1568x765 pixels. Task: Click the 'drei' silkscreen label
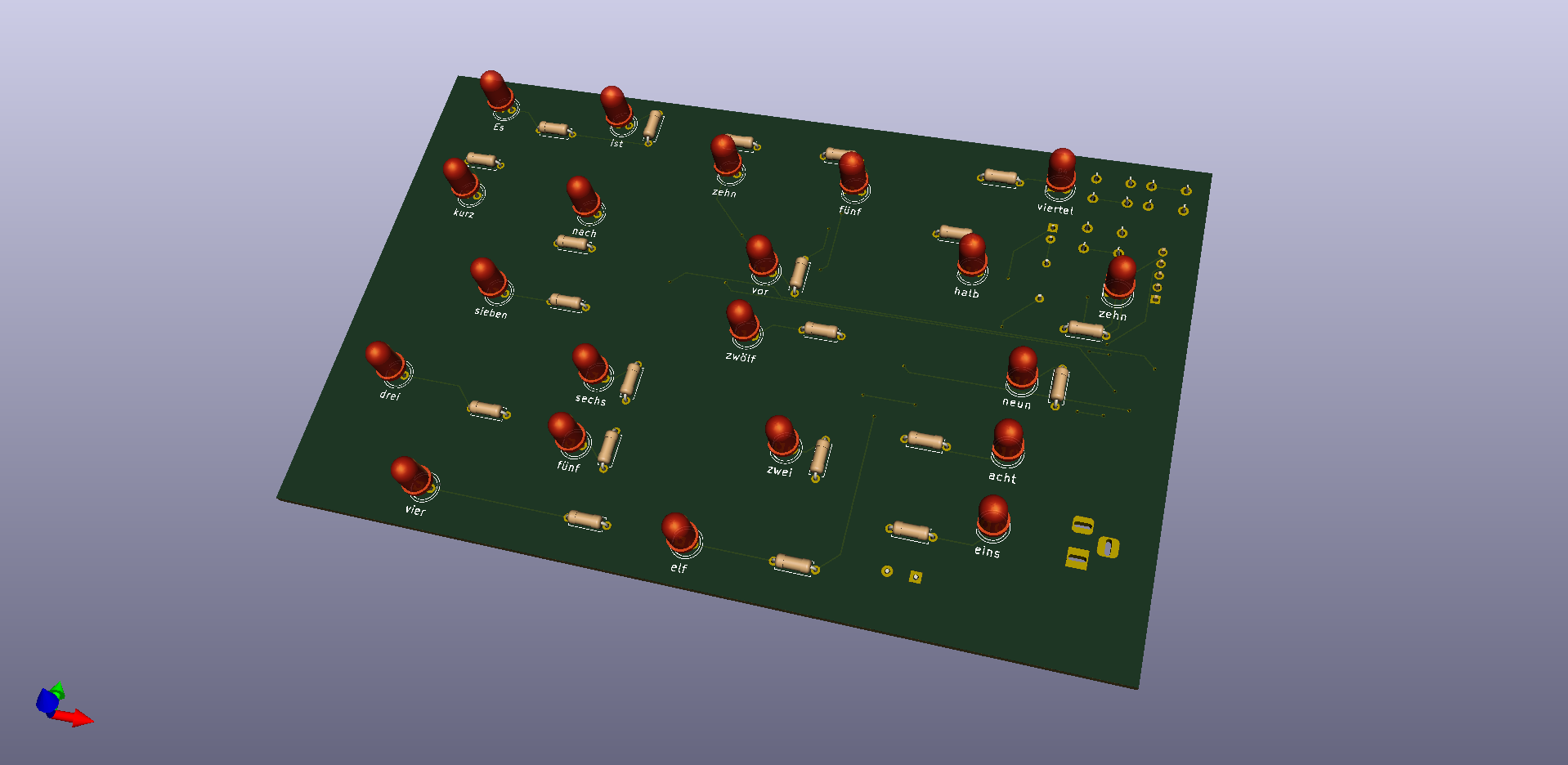(390, 396)
